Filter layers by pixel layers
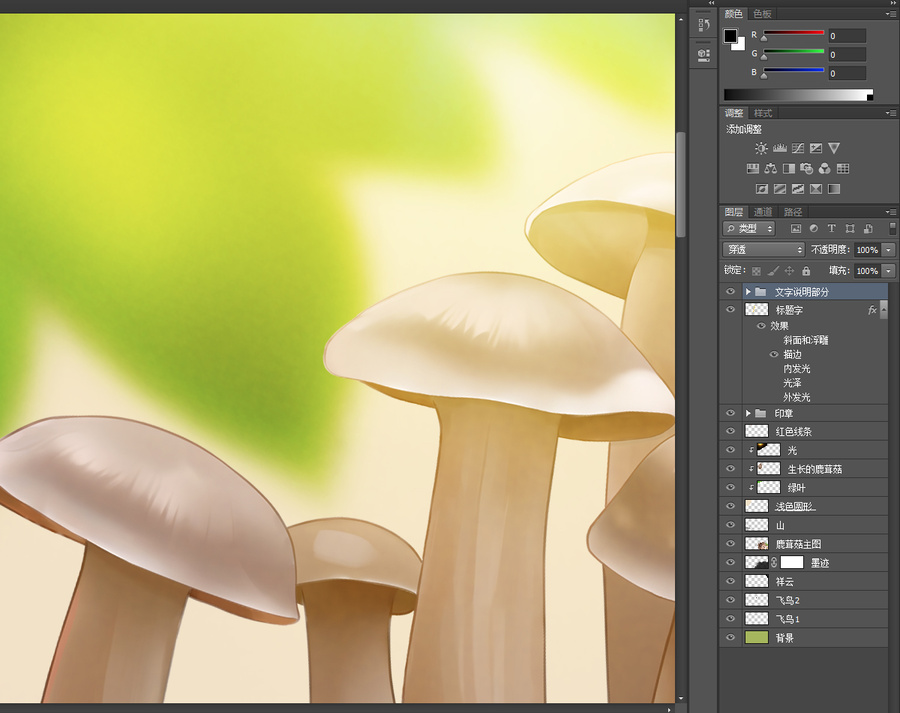900x713 pixels. tap(796, 228)
